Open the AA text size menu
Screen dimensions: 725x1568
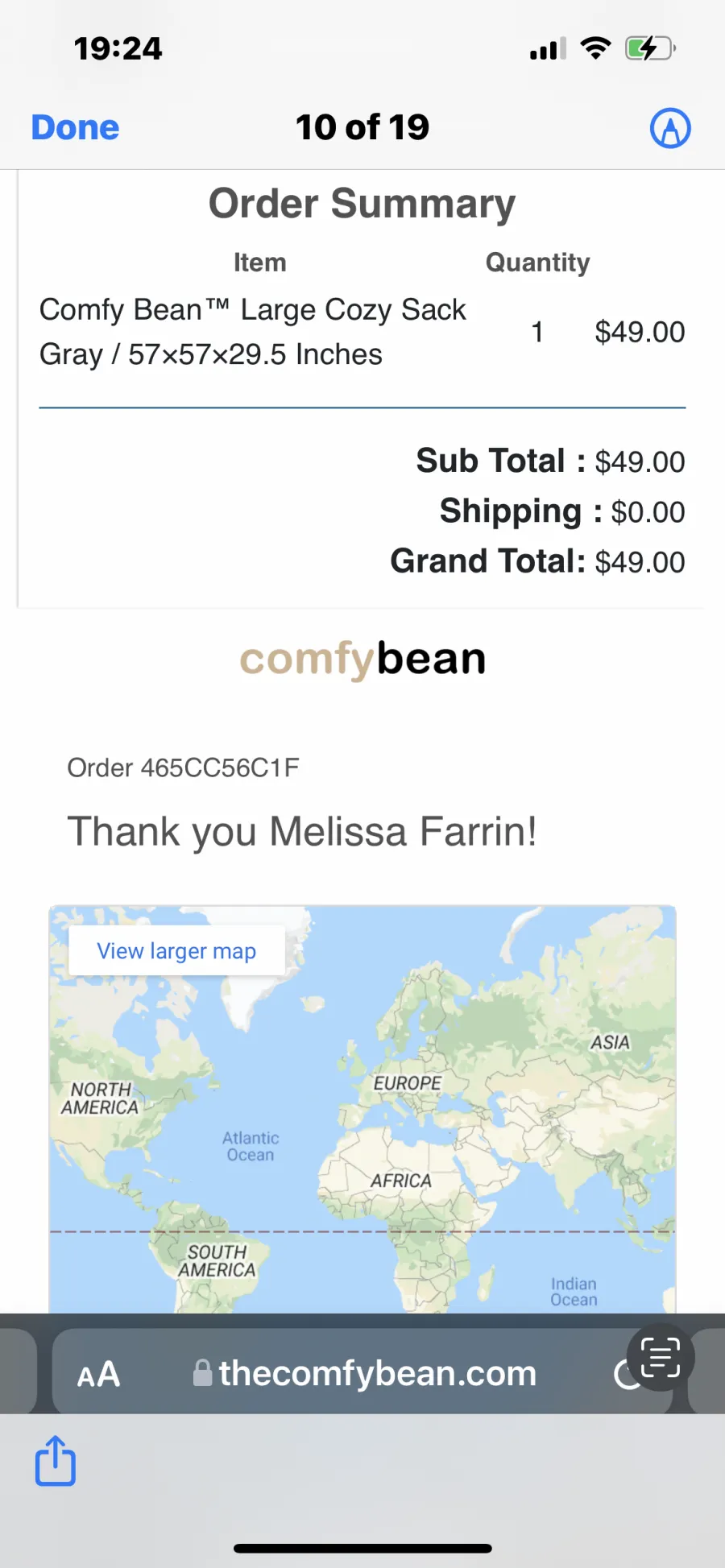98,1374
